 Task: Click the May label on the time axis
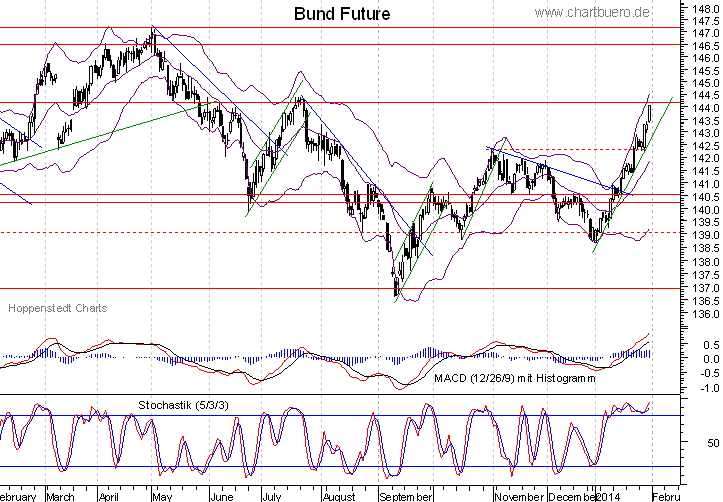[162, 496]
